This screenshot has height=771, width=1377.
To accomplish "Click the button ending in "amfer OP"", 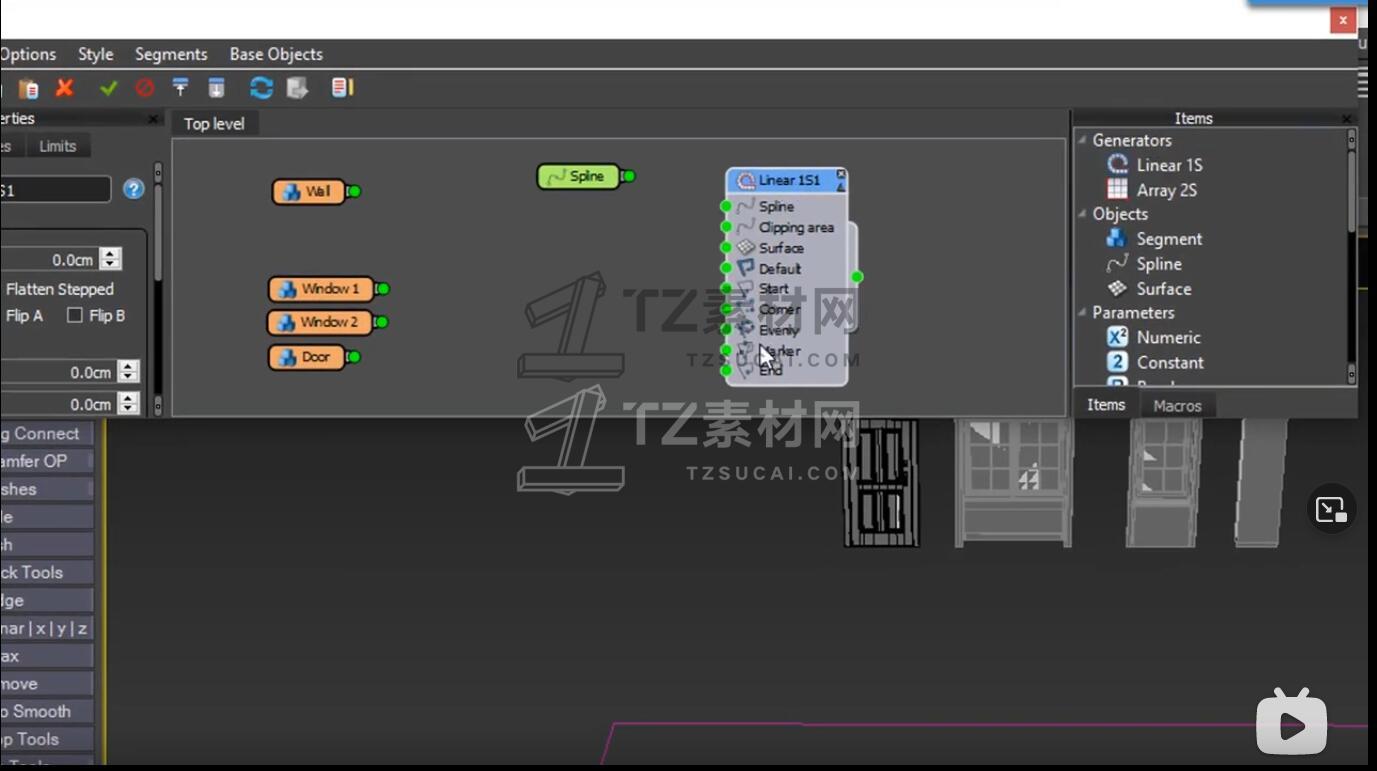I will [46, 462].
